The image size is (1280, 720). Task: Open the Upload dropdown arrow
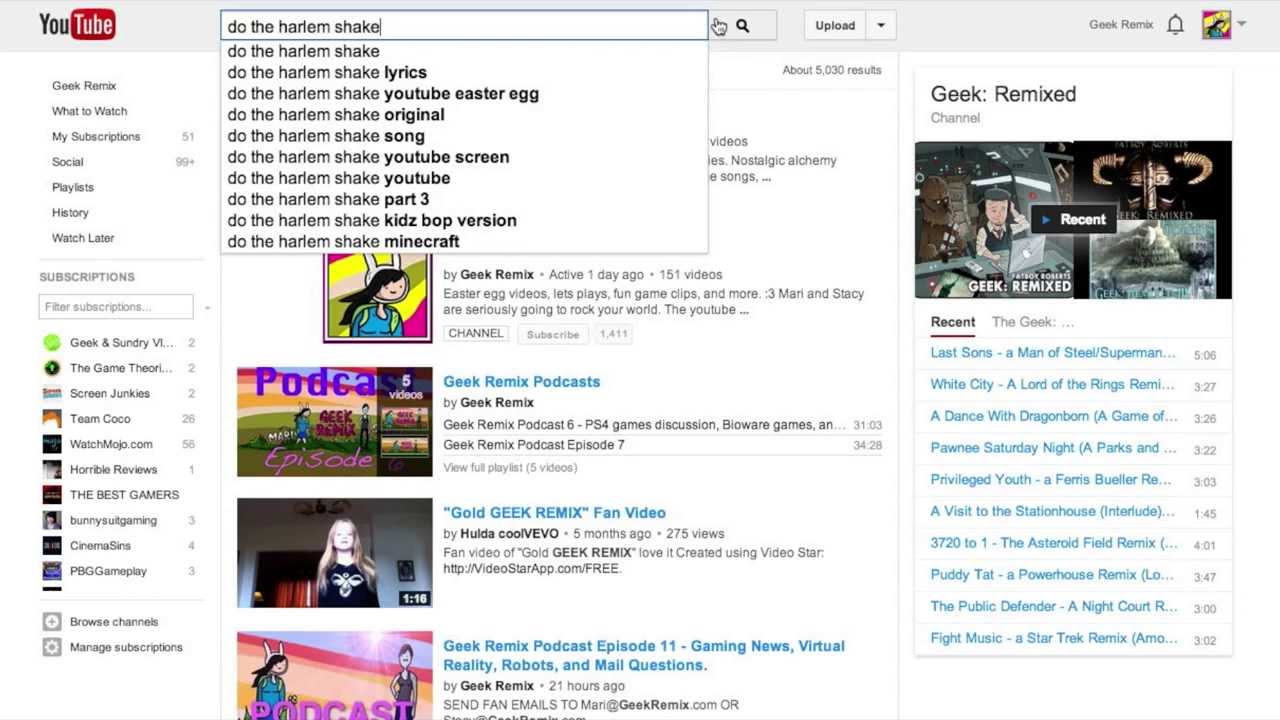point(881,26)
